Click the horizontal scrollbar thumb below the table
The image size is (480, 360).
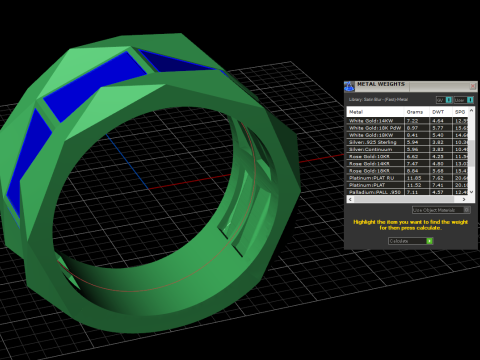(403, 199)
